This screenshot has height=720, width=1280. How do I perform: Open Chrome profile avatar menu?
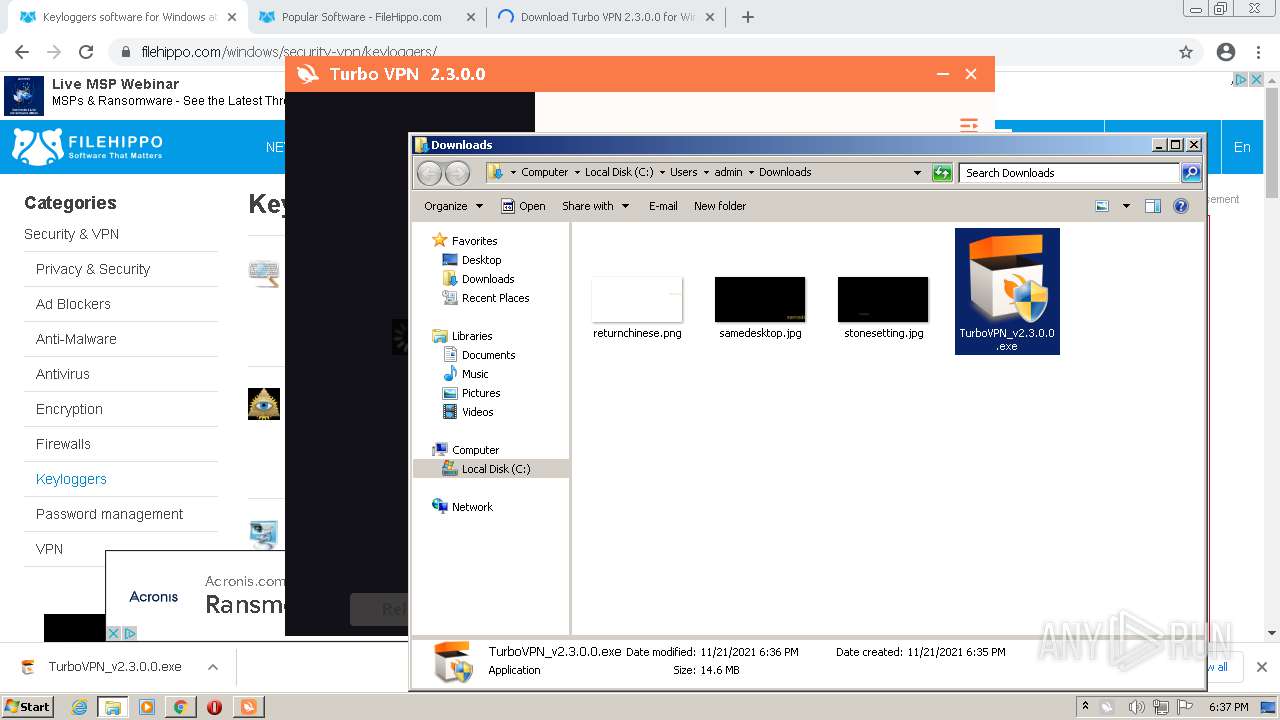(x=1226, y=52)
